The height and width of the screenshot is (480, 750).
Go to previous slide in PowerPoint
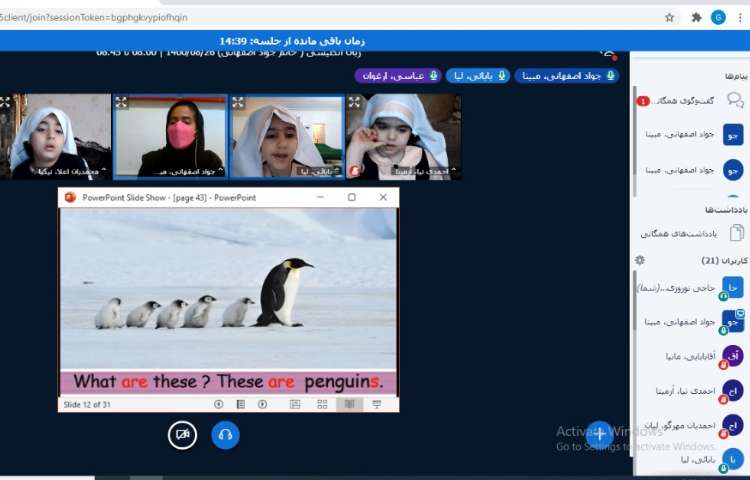(x=219, y=404)
